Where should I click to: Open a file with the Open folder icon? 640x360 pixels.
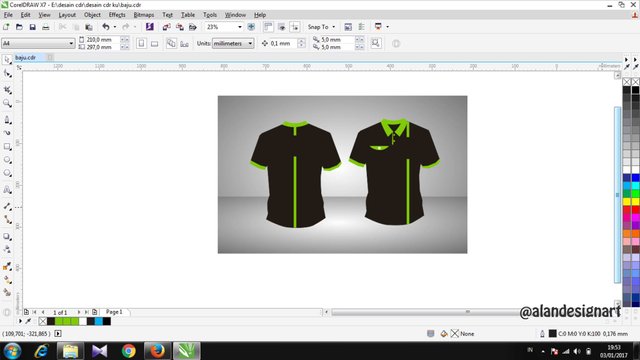(19, 27)
